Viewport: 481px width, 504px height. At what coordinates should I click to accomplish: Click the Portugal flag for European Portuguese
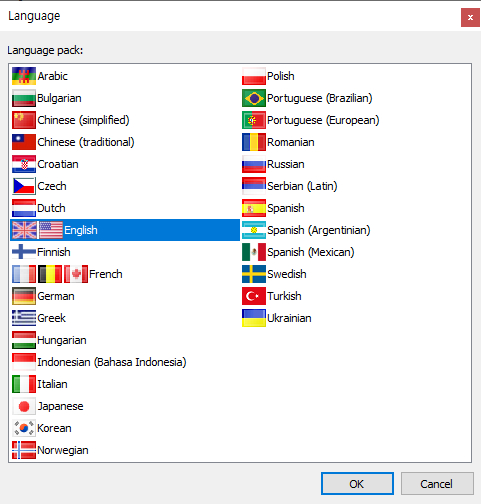click(x=254, y=120)
